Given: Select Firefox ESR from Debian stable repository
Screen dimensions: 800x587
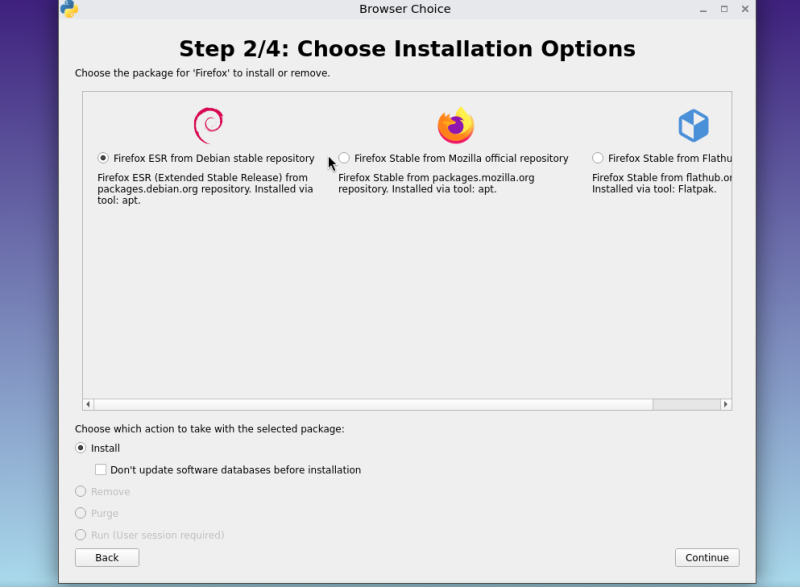Looking at the screenshot, I should tap(102, 157).
